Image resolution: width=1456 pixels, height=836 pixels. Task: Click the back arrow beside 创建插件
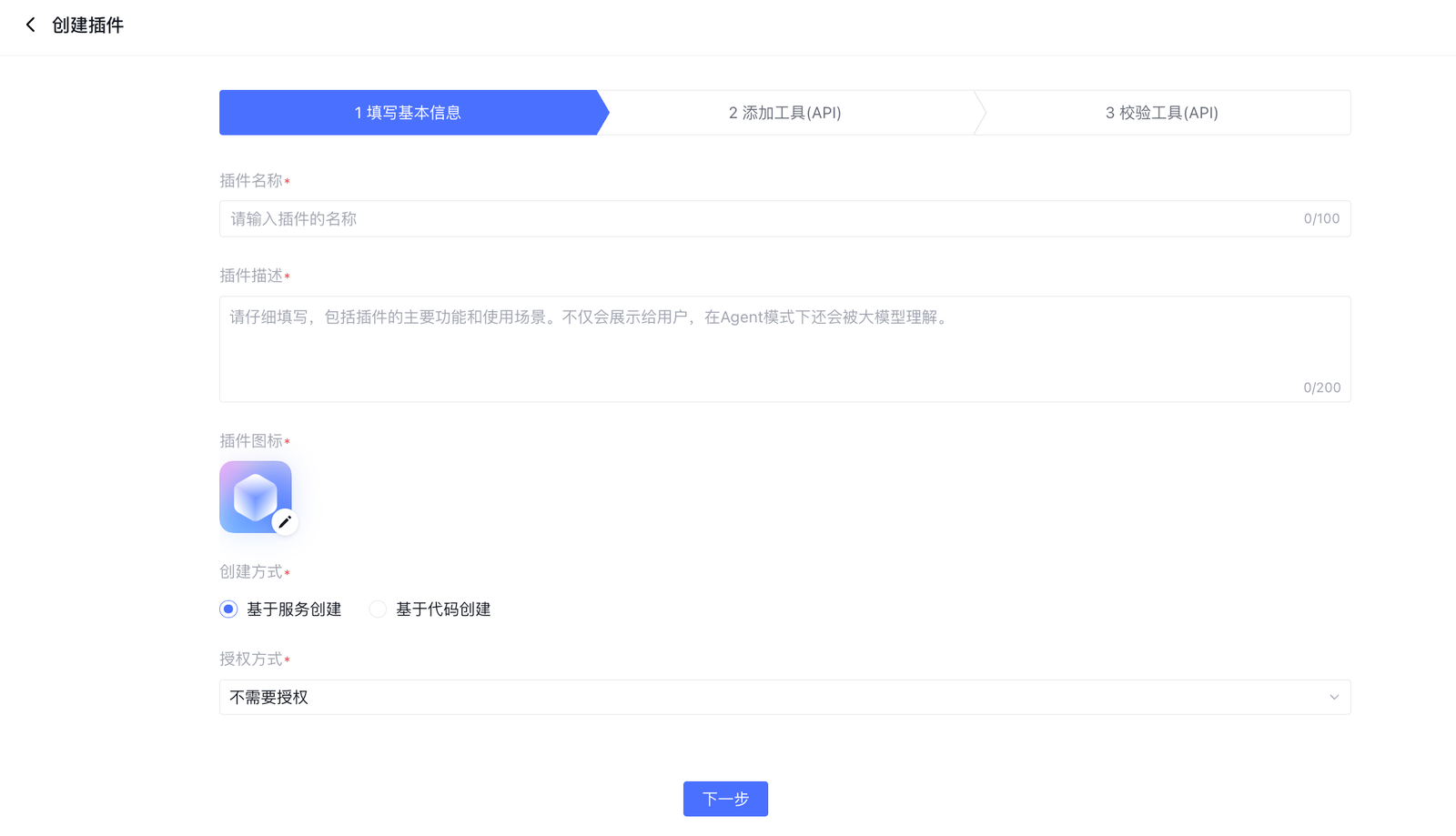point(31,25)
